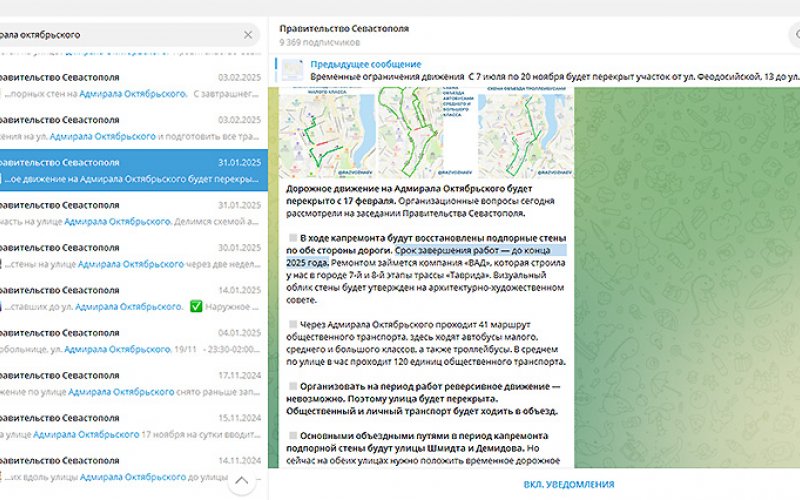Clear the search field with the X icon
800x500 pixels.
pos(248,35)
